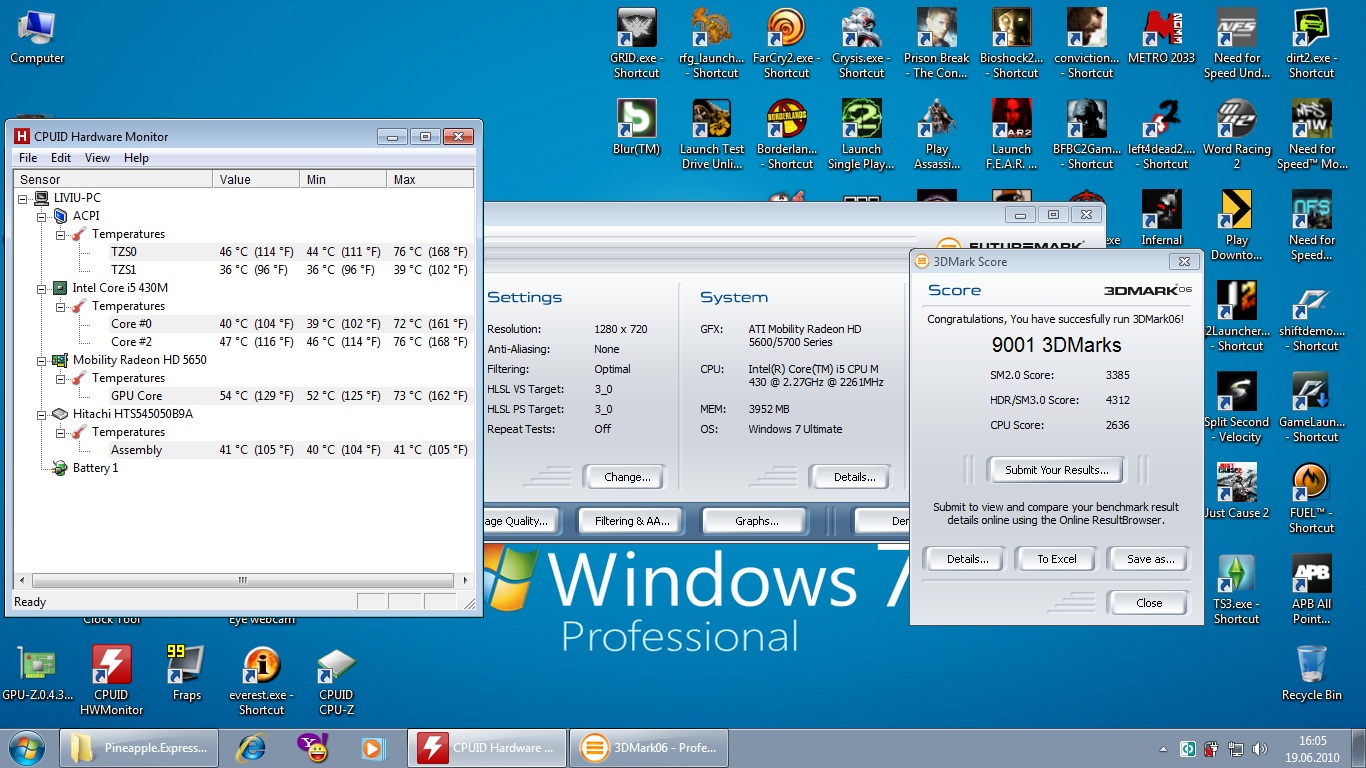Click Details button in 3DMark Score dialog

[x=967, y=559]
